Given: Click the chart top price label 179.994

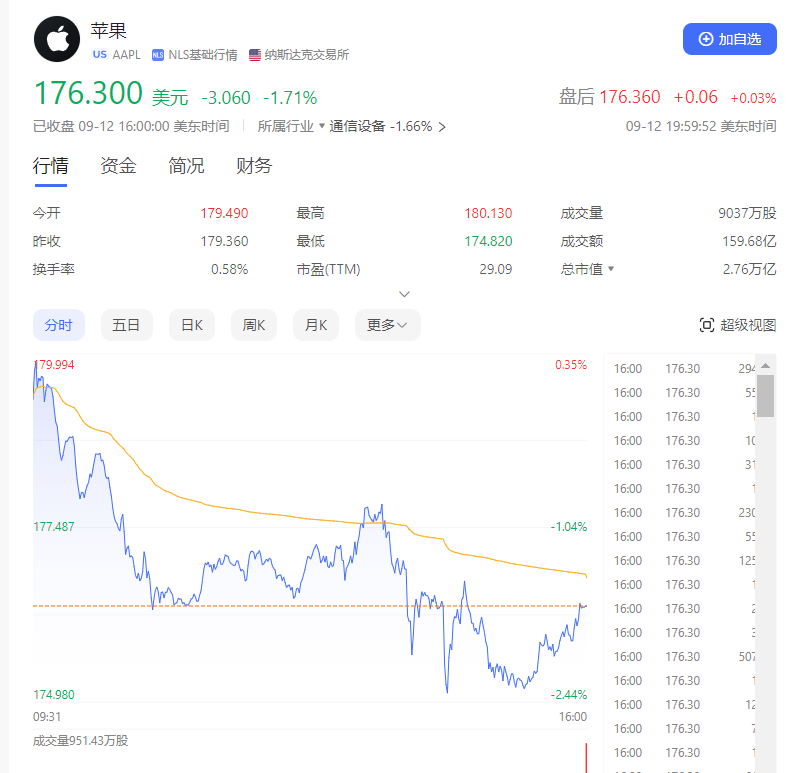Looking at the screenshot, I should pyautogui.click(x=54, y=364).
